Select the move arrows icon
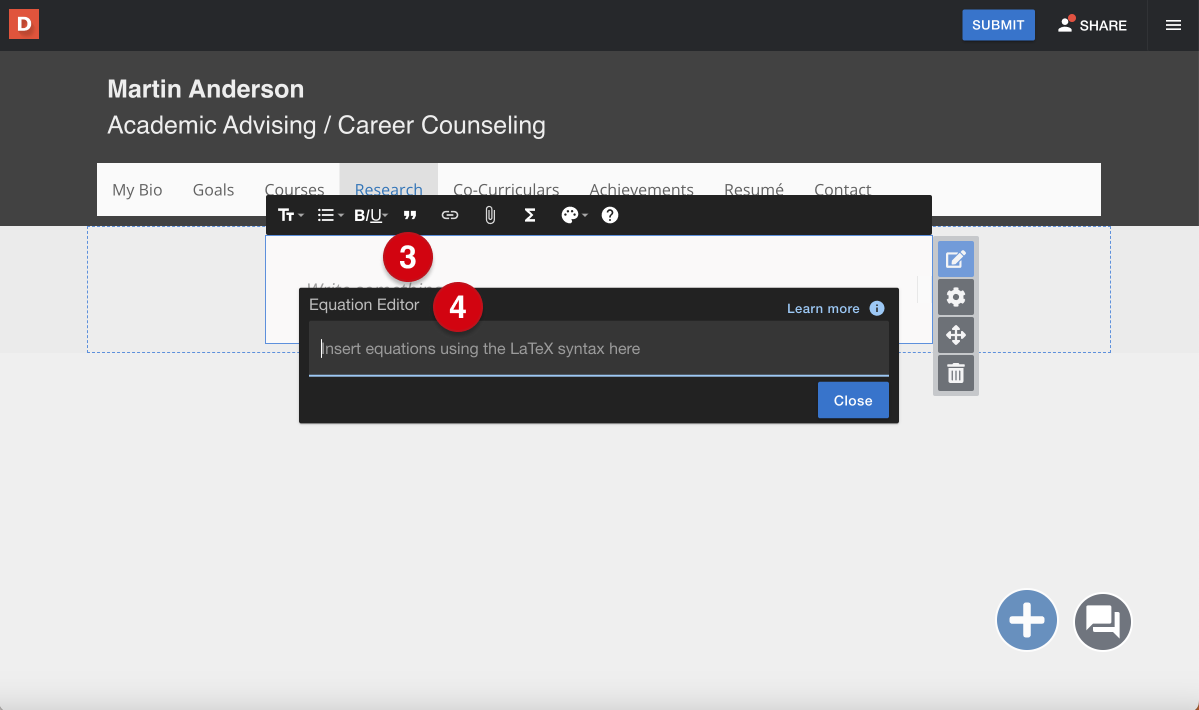The image size is (1199, 710). coord(955,334)
